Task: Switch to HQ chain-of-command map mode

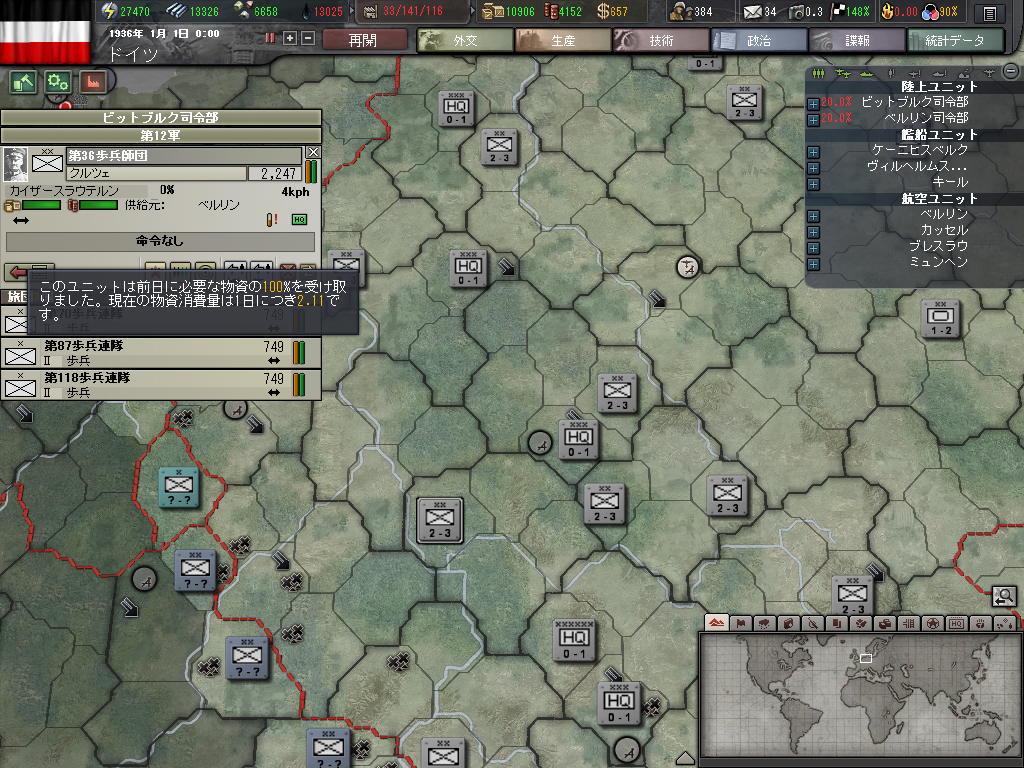Action: pyautogui.click(x=956, y=623)
